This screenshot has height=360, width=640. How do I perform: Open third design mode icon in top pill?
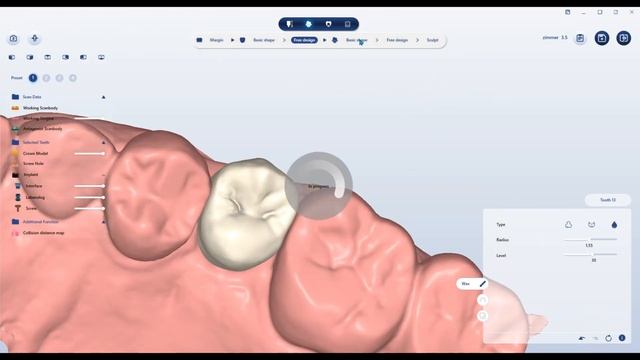point(328,24)
